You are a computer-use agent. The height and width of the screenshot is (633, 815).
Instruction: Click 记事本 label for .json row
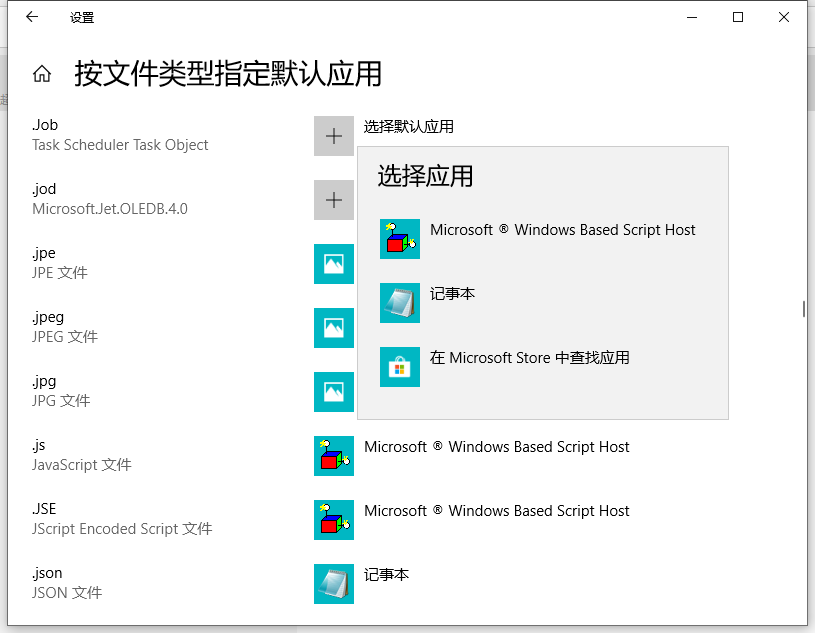386,575
